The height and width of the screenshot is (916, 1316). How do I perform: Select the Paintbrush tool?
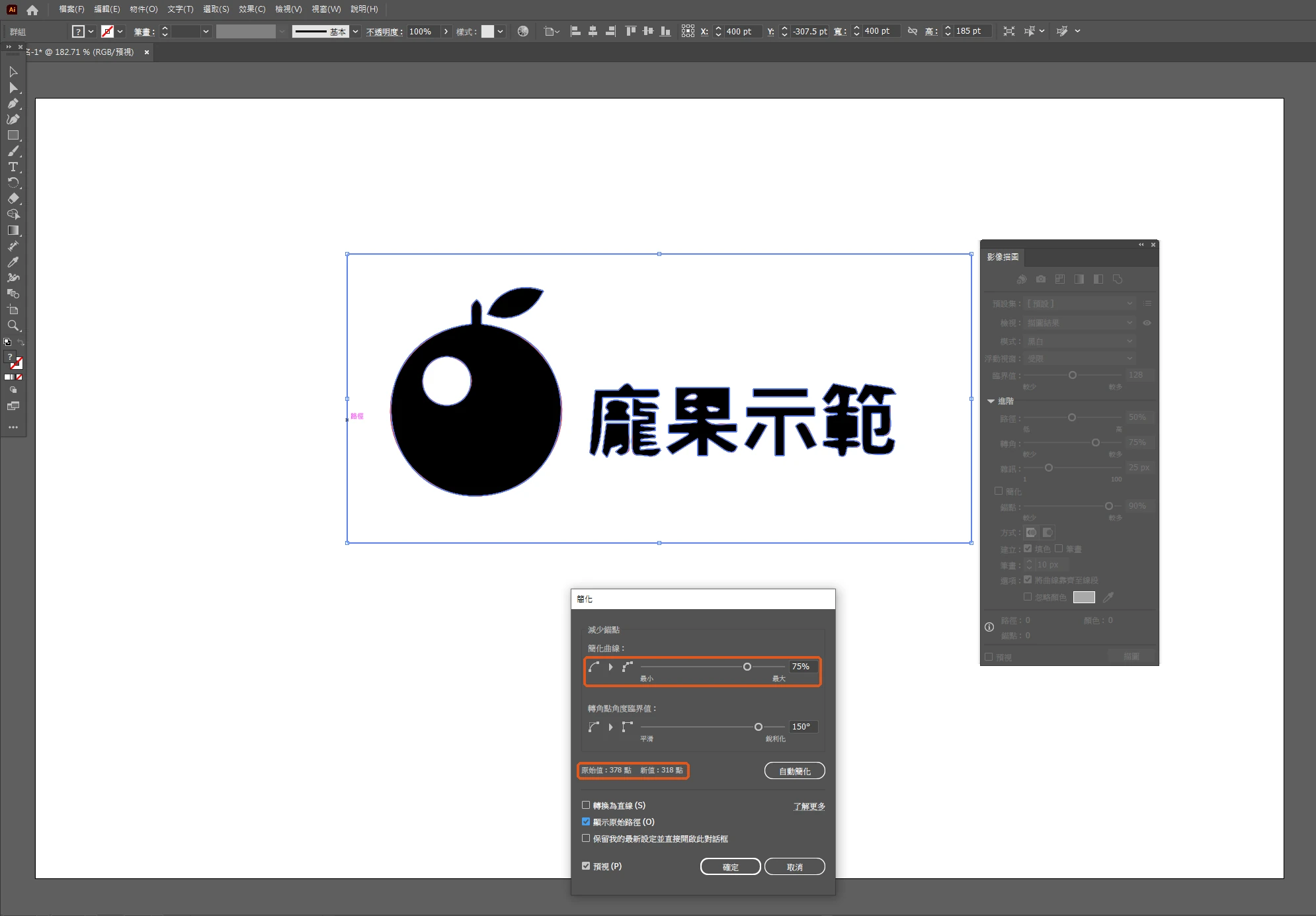(x=13, y=151)
